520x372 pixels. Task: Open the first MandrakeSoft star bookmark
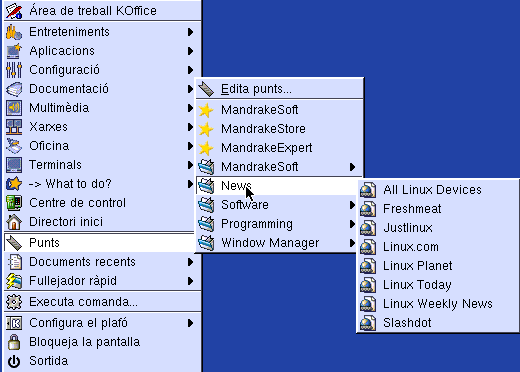click(279, 110)
